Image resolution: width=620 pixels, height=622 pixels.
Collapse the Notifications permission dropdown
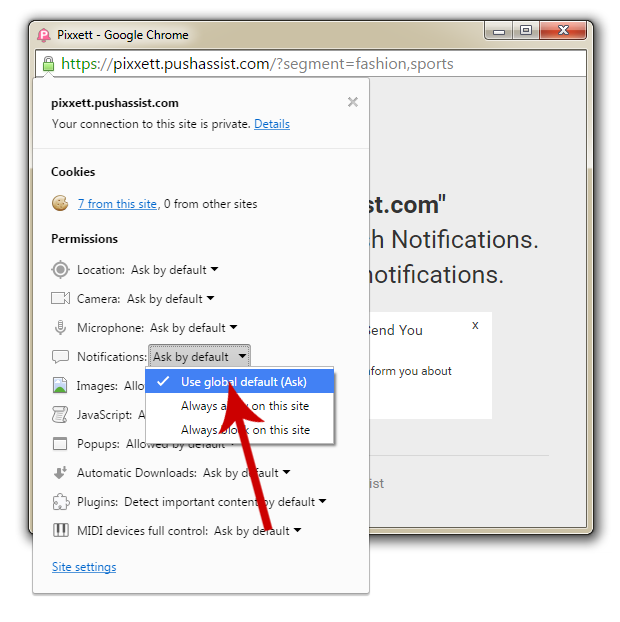tap(200, 356)
